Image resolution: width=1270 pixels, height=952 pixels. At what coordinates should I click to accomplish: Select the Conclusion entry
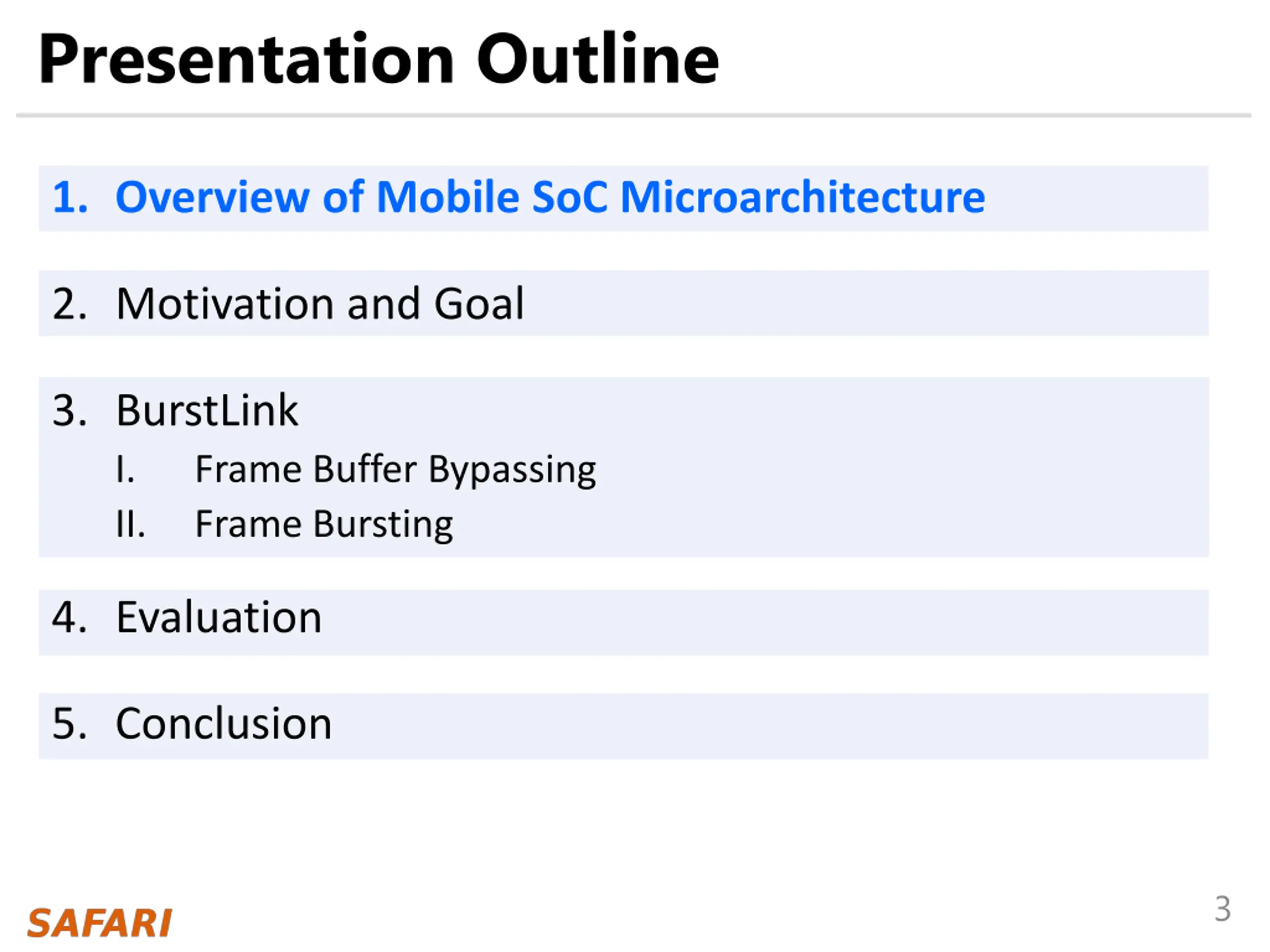click(223, 723)
